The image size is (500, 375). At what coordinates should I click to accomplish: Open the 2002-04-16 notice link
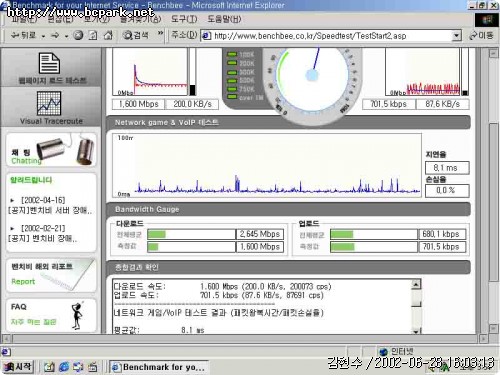49,206
